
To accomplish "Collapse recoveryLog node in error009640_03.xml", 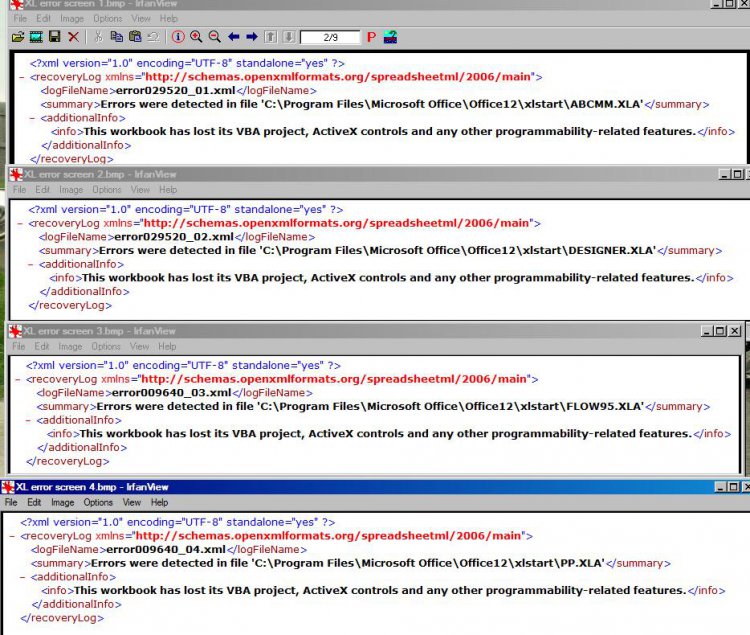I will [18, 380].
